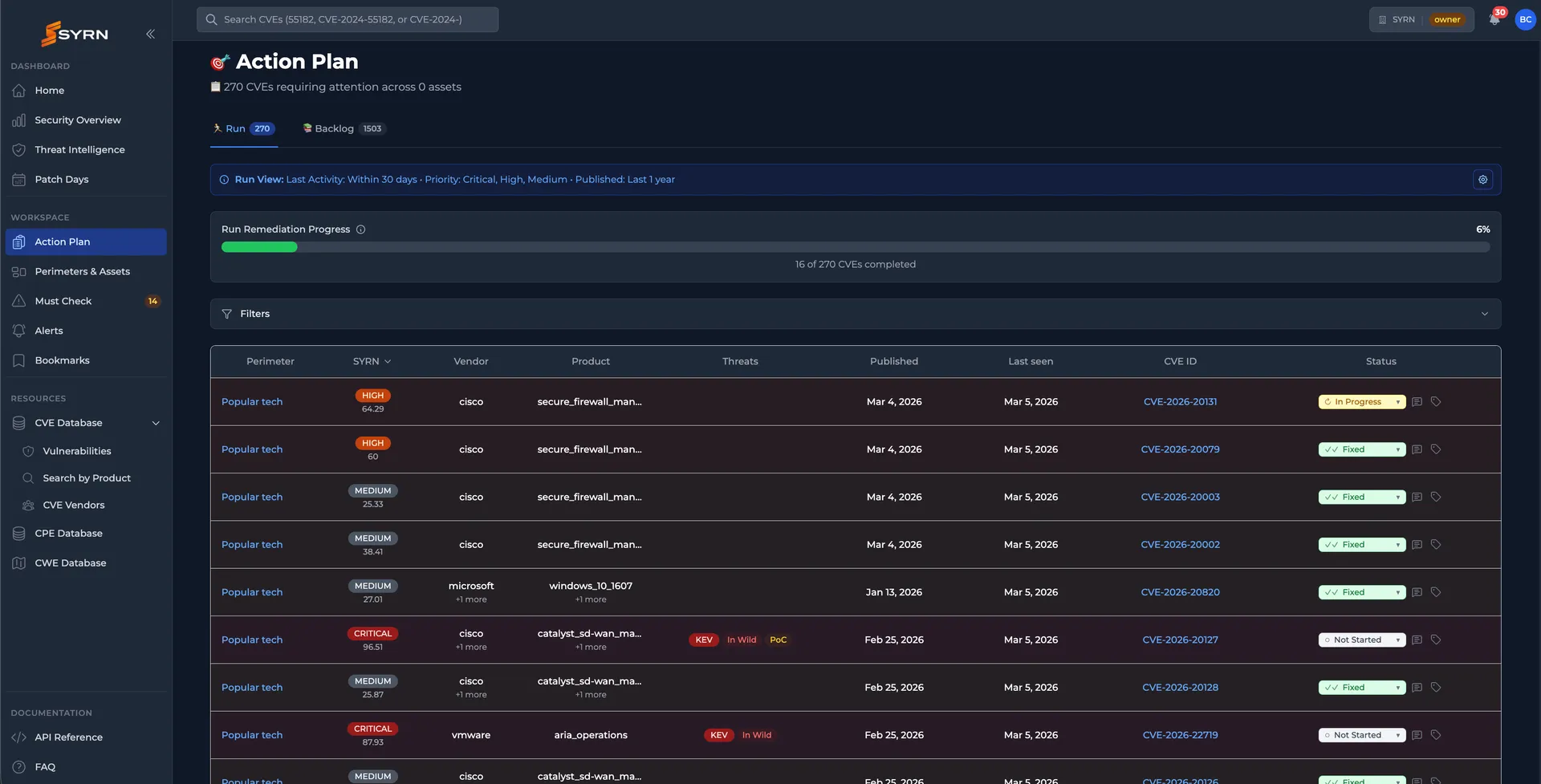Viewport: 1541px width, 784px height.
Task: Open the CVE-2026-22719 link
Action: pos(1180,735)
